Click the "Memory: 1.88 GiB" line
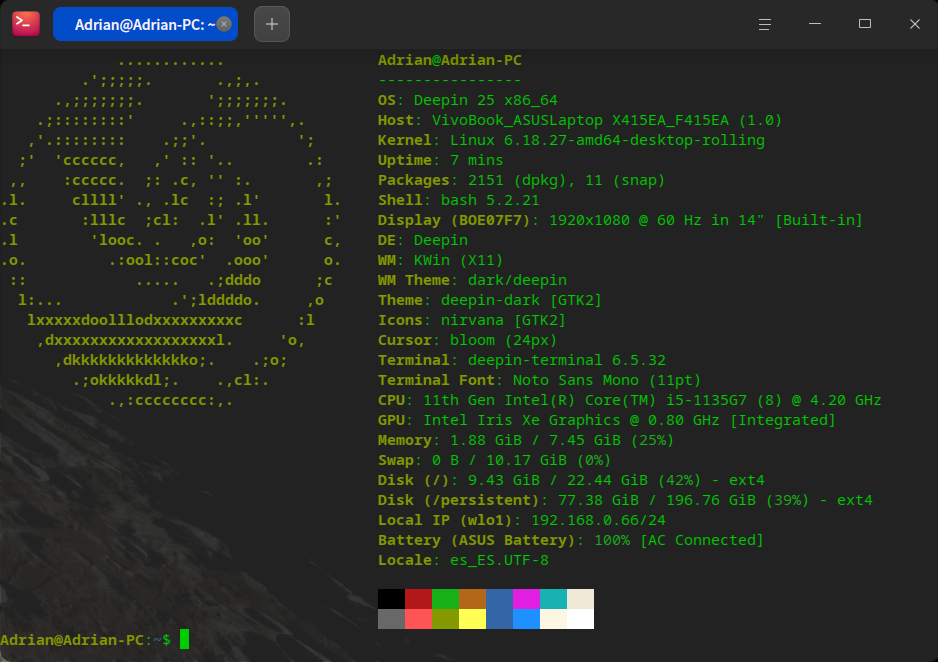938x662 pixels. coord(526,440)
